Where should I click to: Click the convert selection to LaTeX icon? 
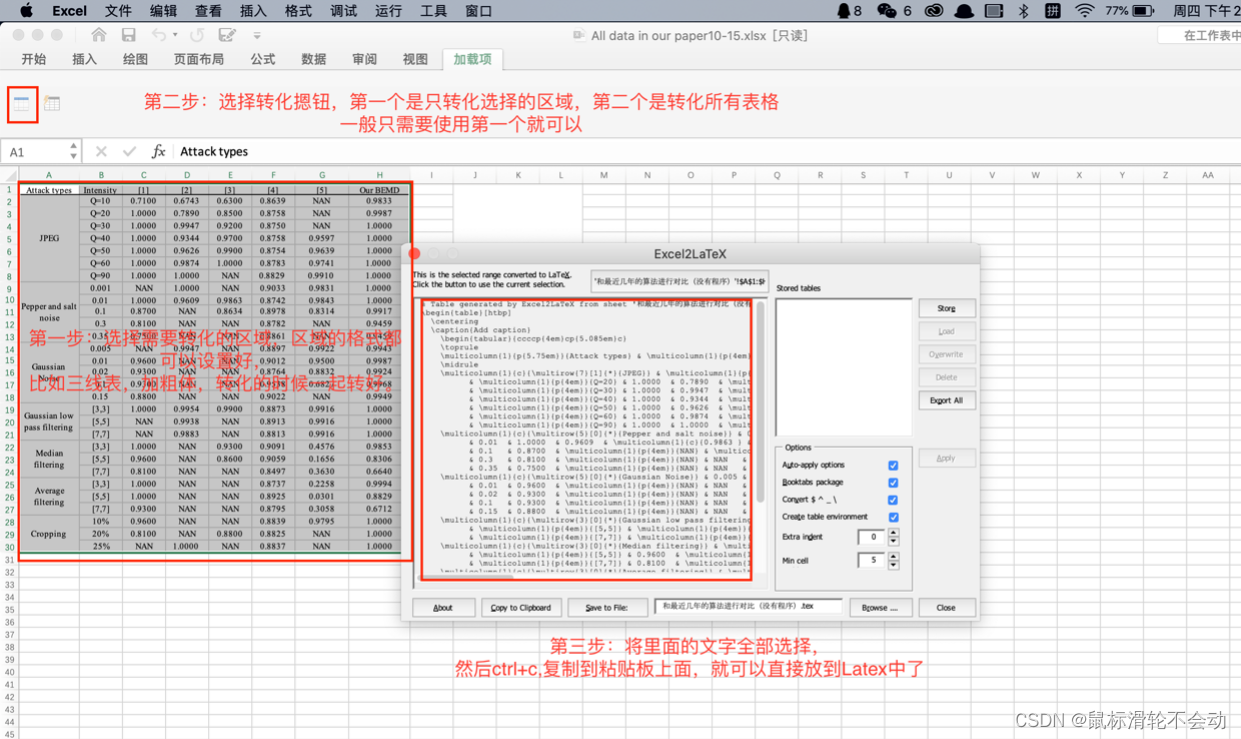(22, 104)
